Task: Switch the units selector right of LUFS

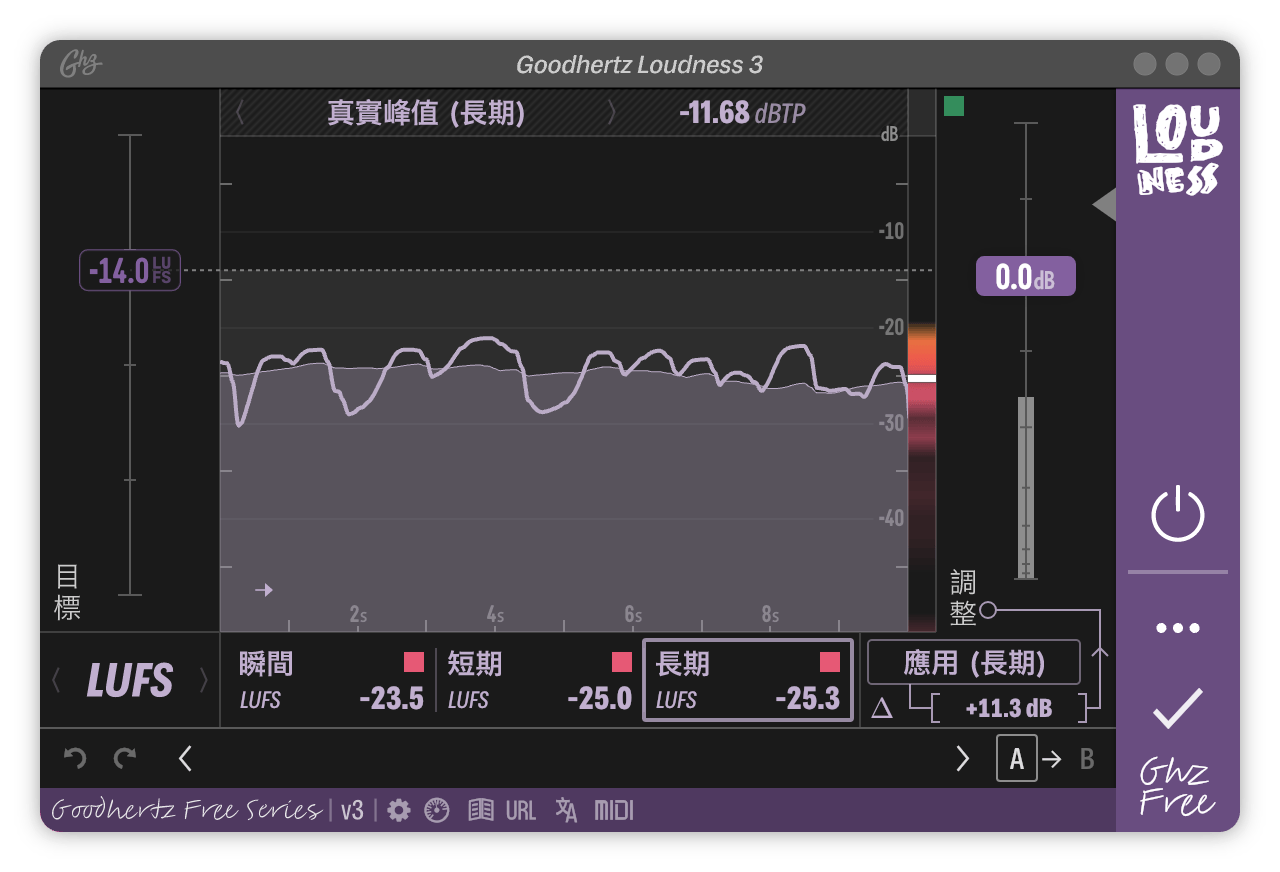Action: [204, 681]
